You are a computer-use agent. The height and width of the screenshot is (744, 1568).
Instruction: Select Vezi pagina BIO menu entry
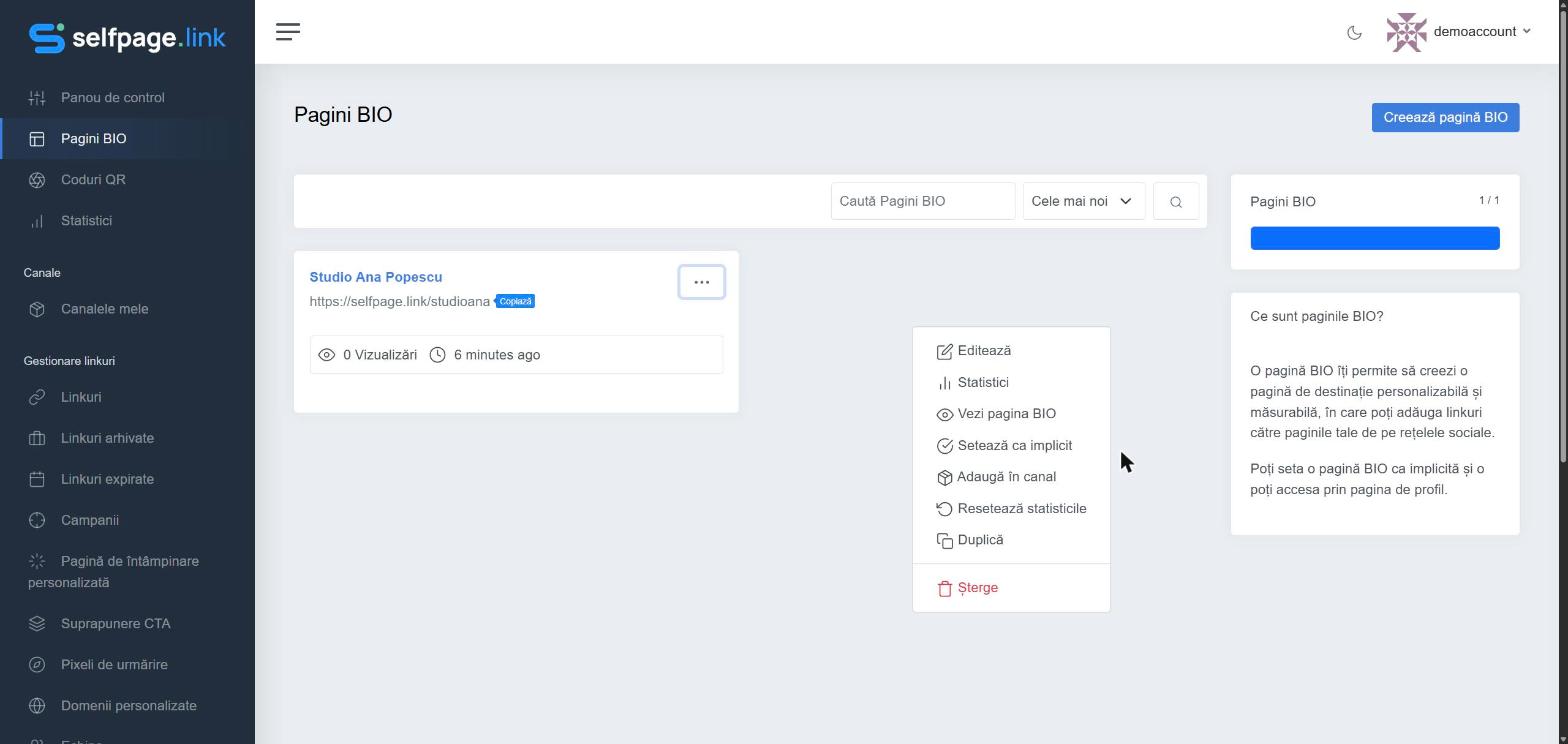click(1011, 414)
